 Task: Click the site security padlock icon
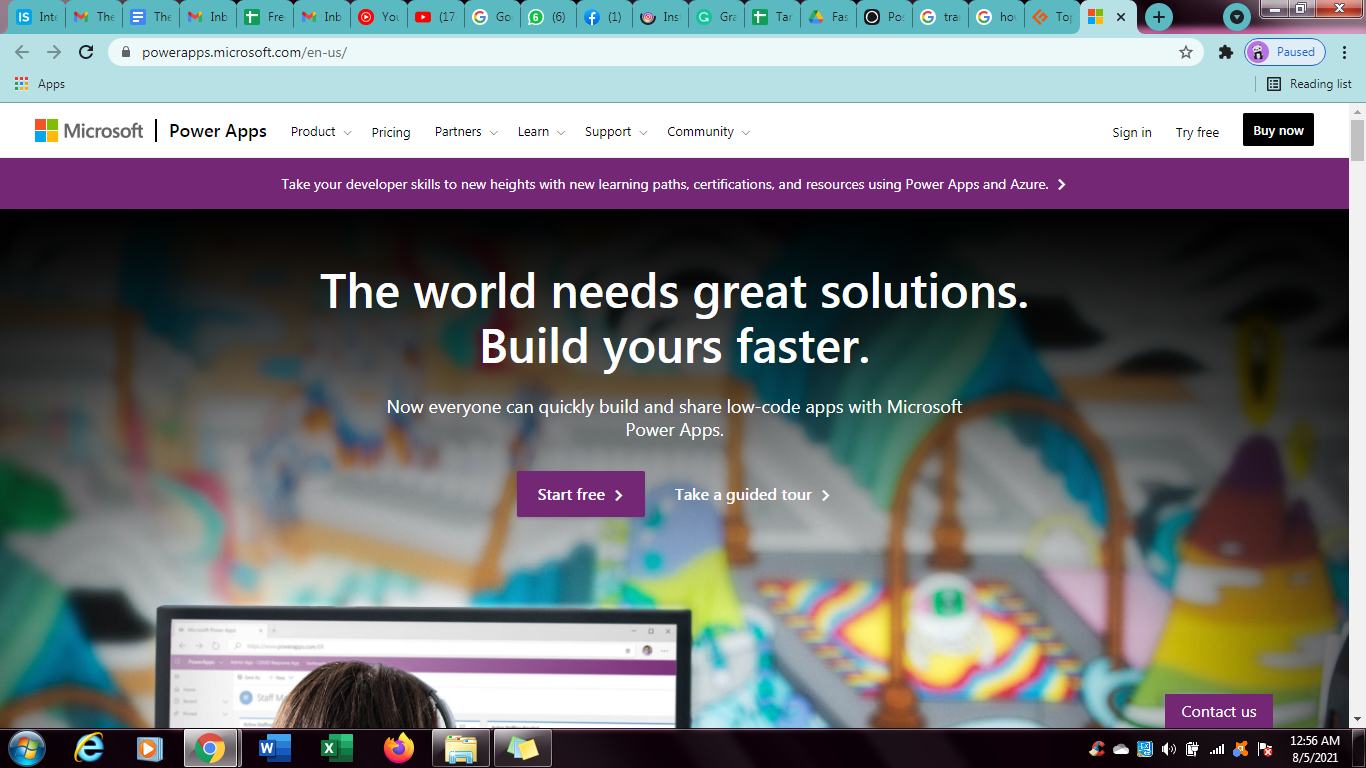click(x=126, y=52)
